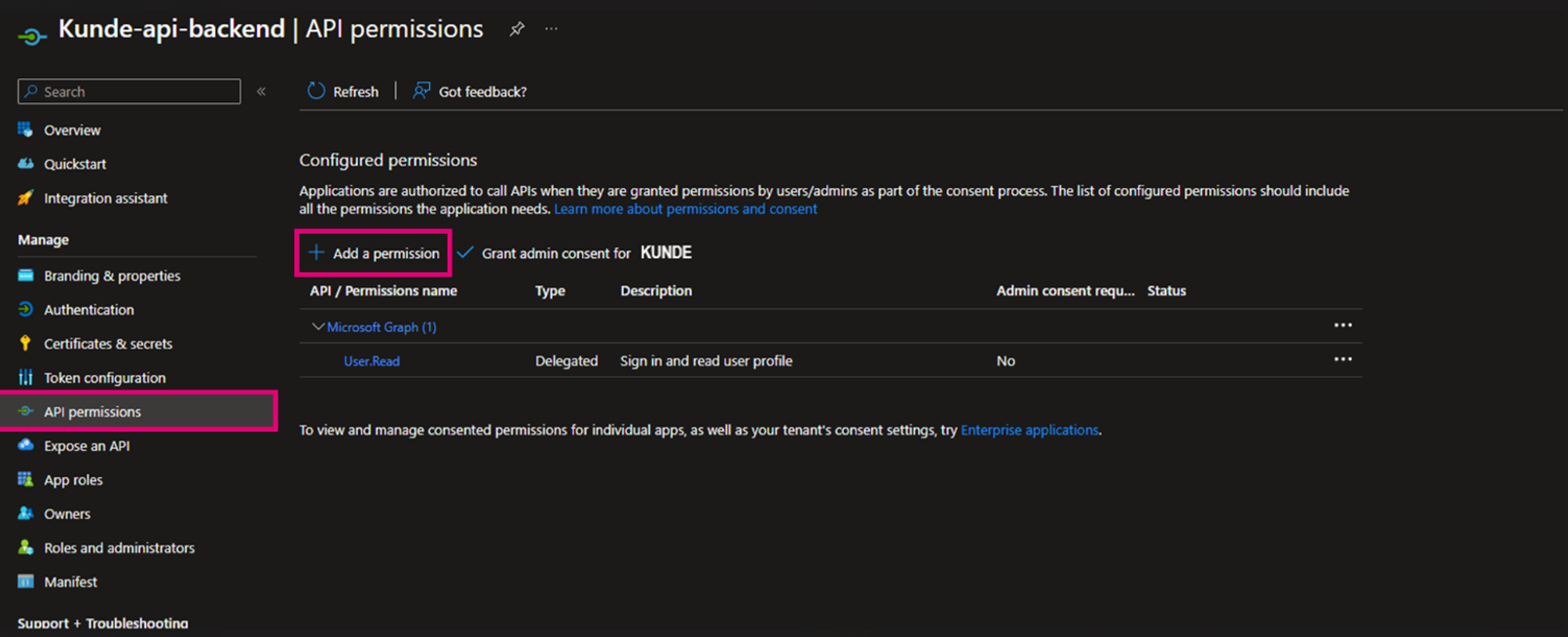Open more options for Microsoft Graph row
The width and height of the screenshot is (1568, 637).
click(1342, 325)
